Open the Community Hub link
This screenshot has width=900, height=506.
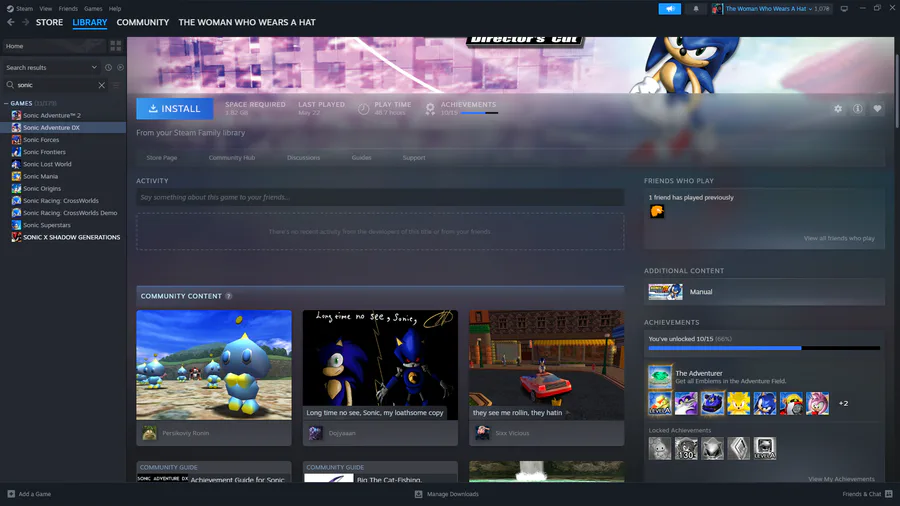click(232, 157)
